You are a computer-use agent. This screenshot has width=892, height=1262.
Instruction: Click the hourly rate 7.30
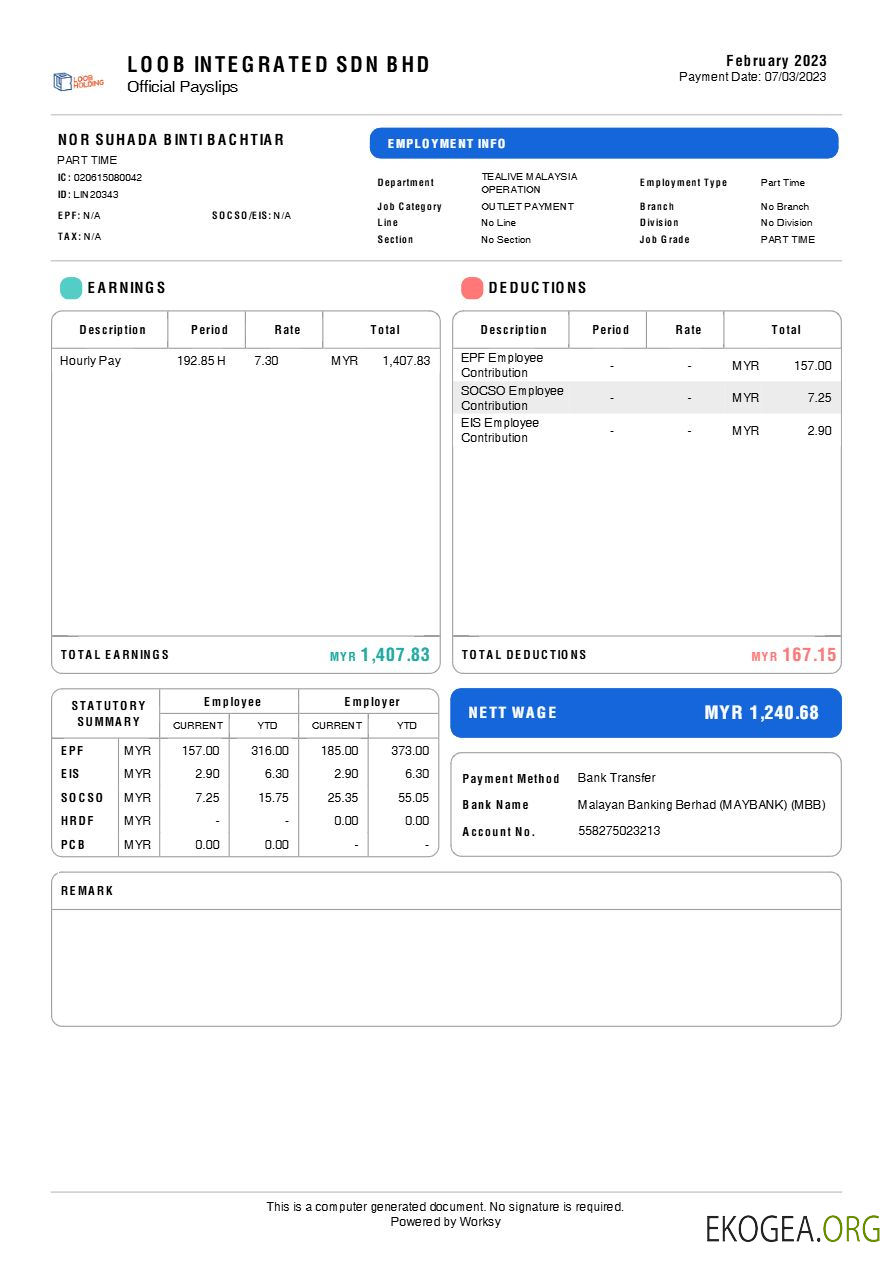266,361
